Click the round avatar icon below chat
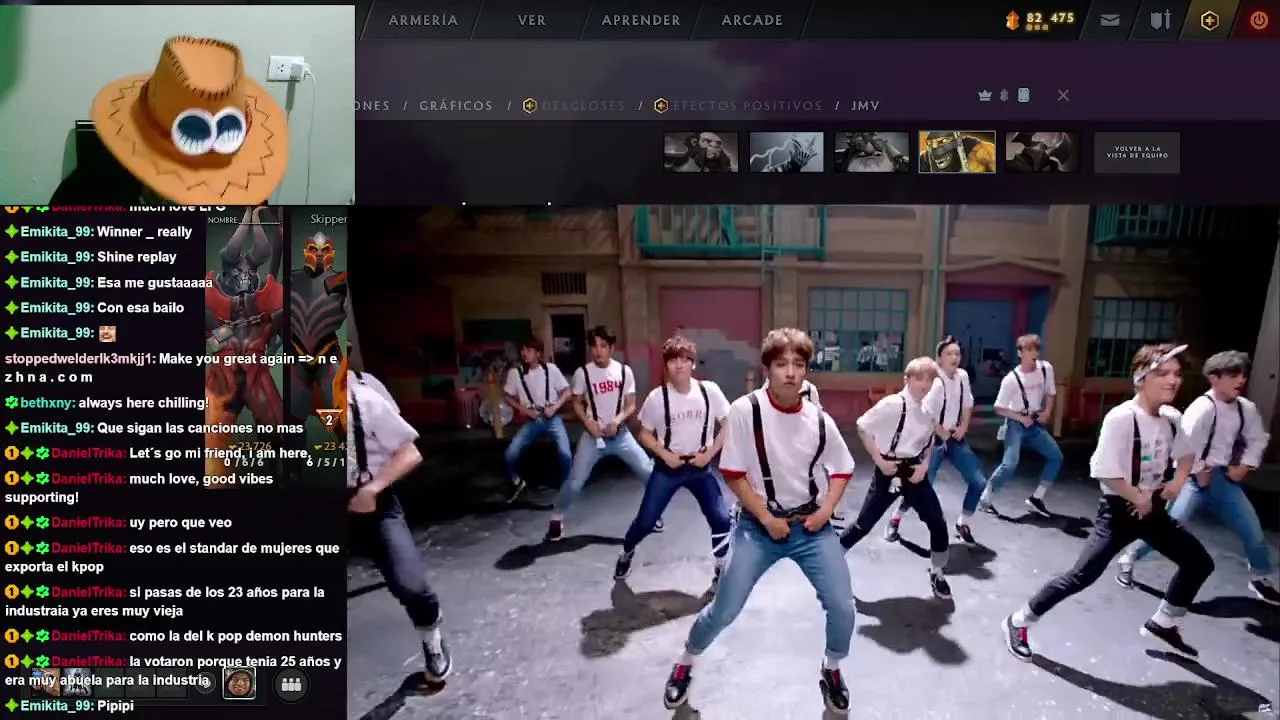 pyautogui.click(x=239, y=683)
